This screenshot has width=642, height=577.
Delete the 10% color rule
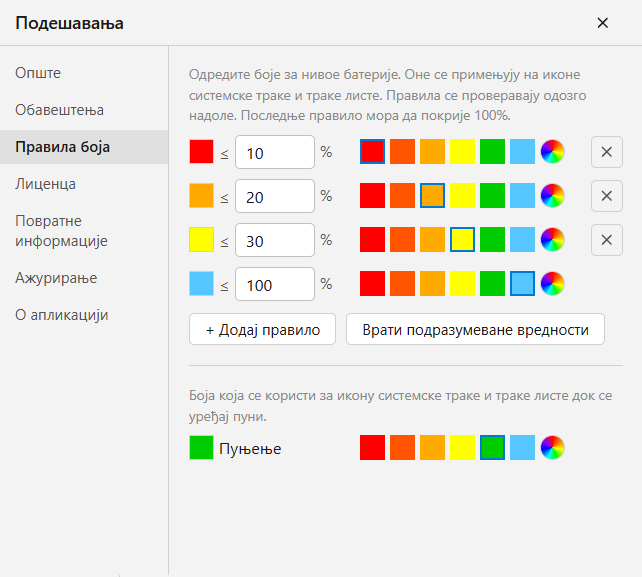606,152
